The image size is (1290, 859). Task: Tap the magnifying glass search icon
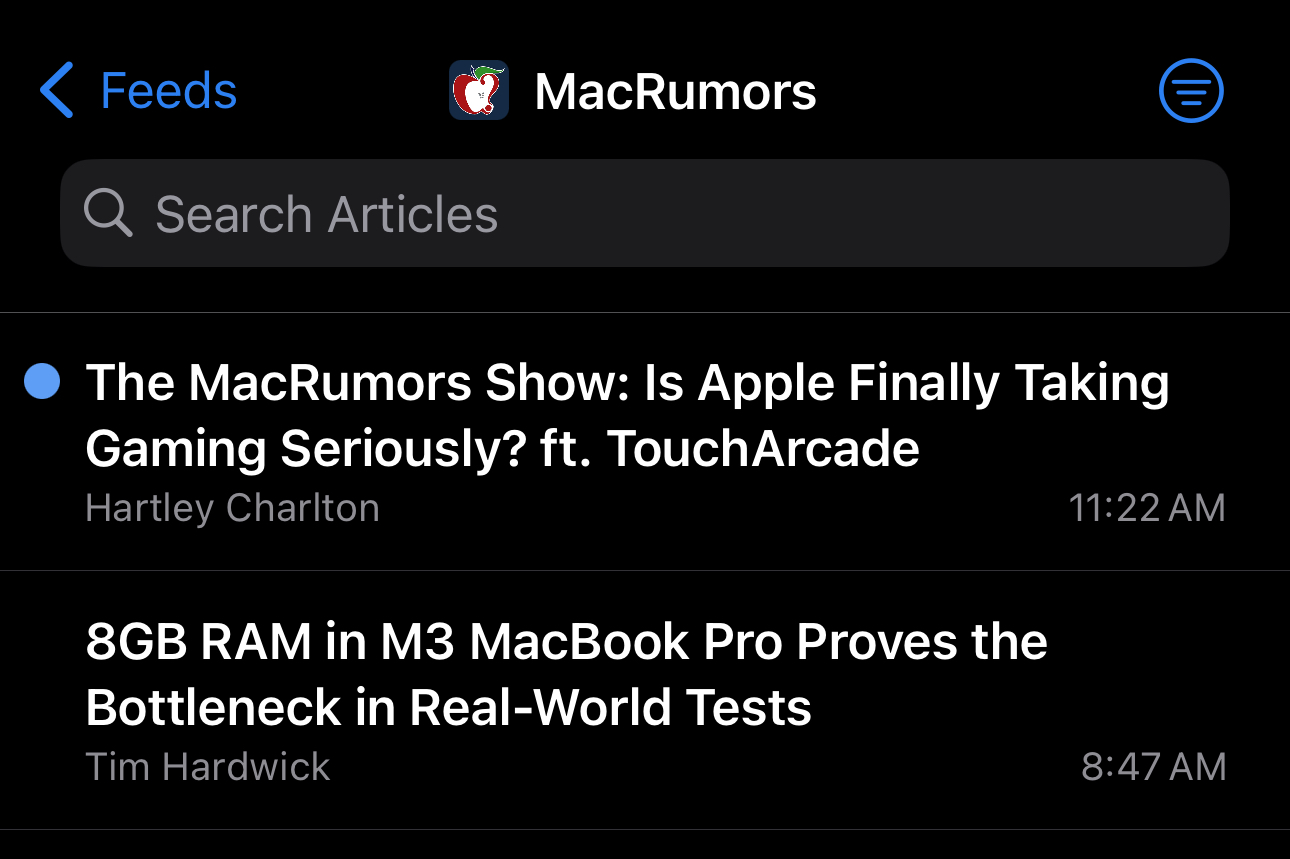pos(108,213)
